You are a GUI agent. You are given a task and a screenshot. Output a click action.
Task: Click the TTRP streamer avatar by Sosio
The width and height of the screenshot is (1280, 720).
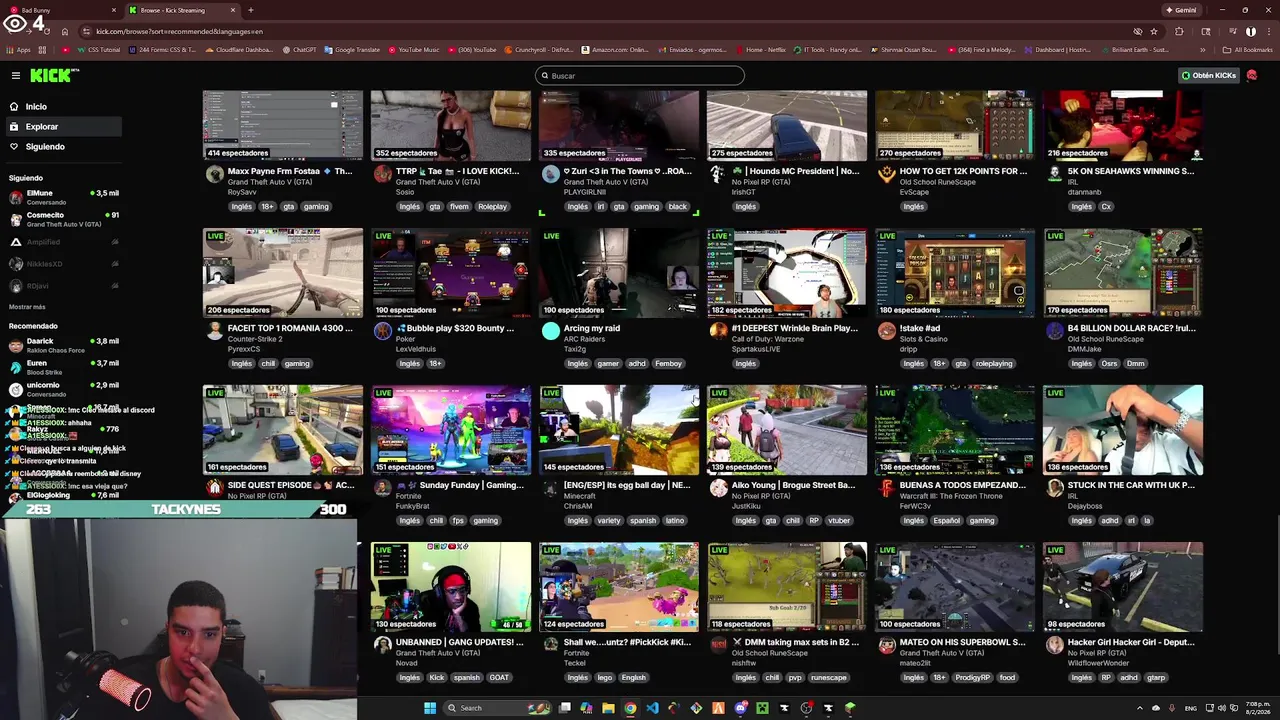coord(383,175)
